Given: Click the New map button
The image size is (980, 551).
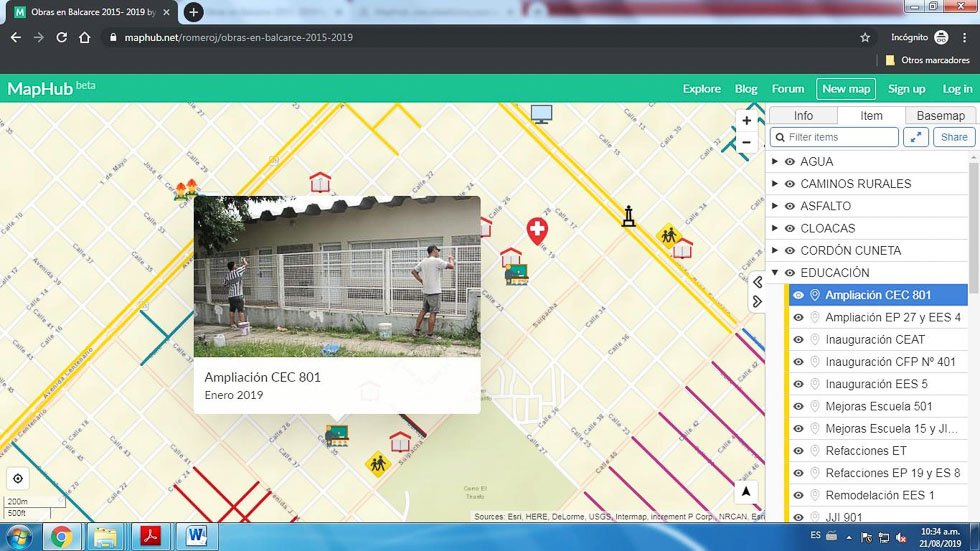Looking at the screenshot, I should pos(846,89).
